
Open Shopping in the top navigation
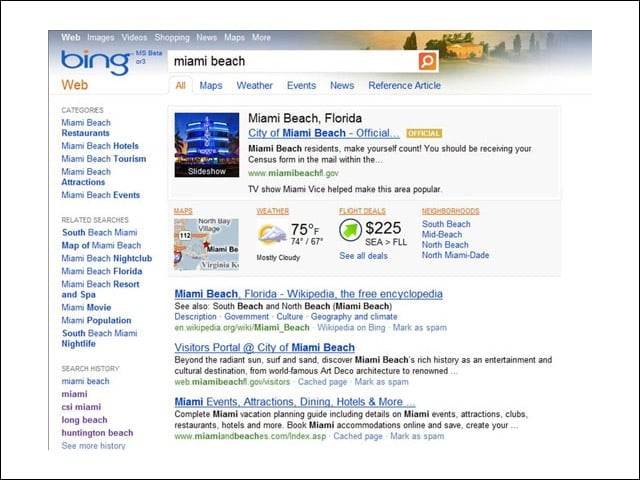pyautogui.click(x=172, y=38)
